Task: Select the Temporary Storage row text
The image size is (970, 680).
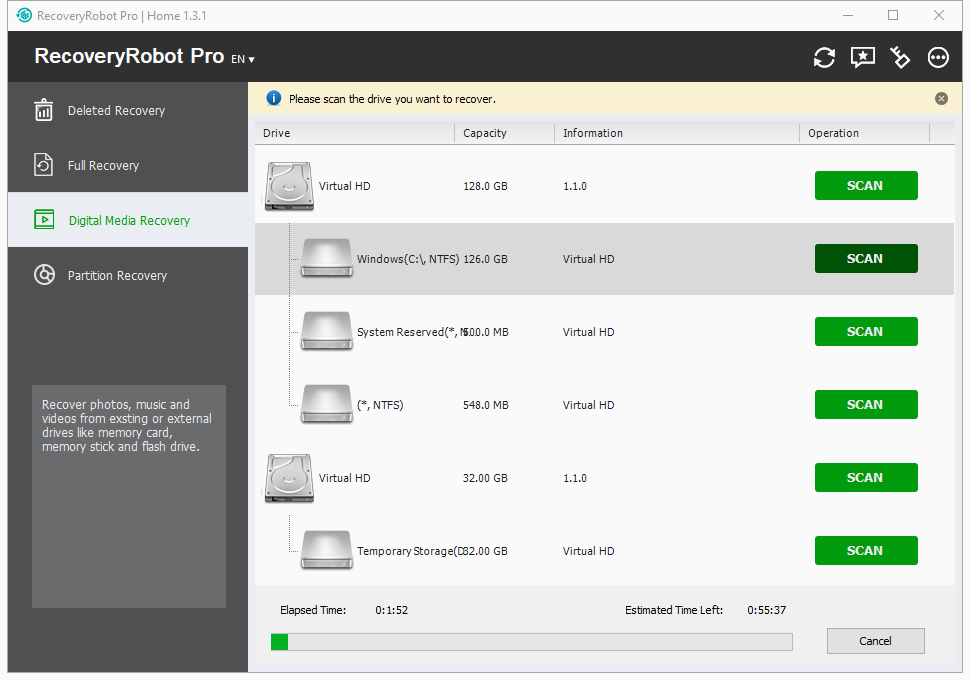Action: (408, 551)
